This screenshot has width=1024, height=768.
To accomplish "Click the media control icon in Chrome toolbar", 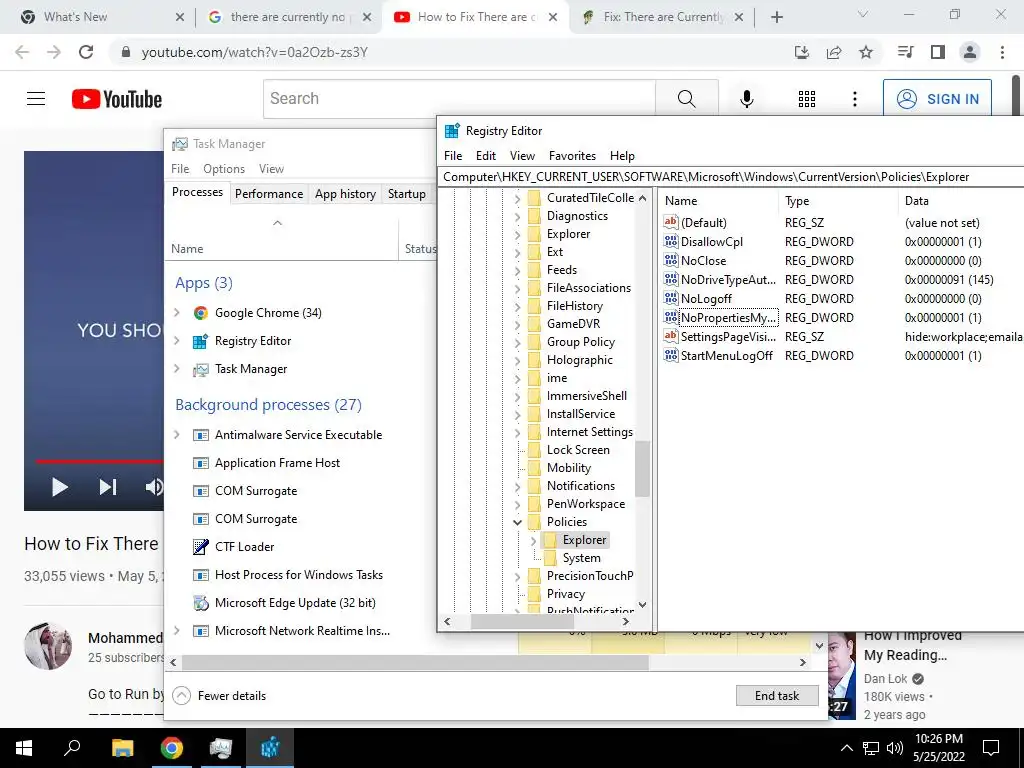I will tap(906, 52).
